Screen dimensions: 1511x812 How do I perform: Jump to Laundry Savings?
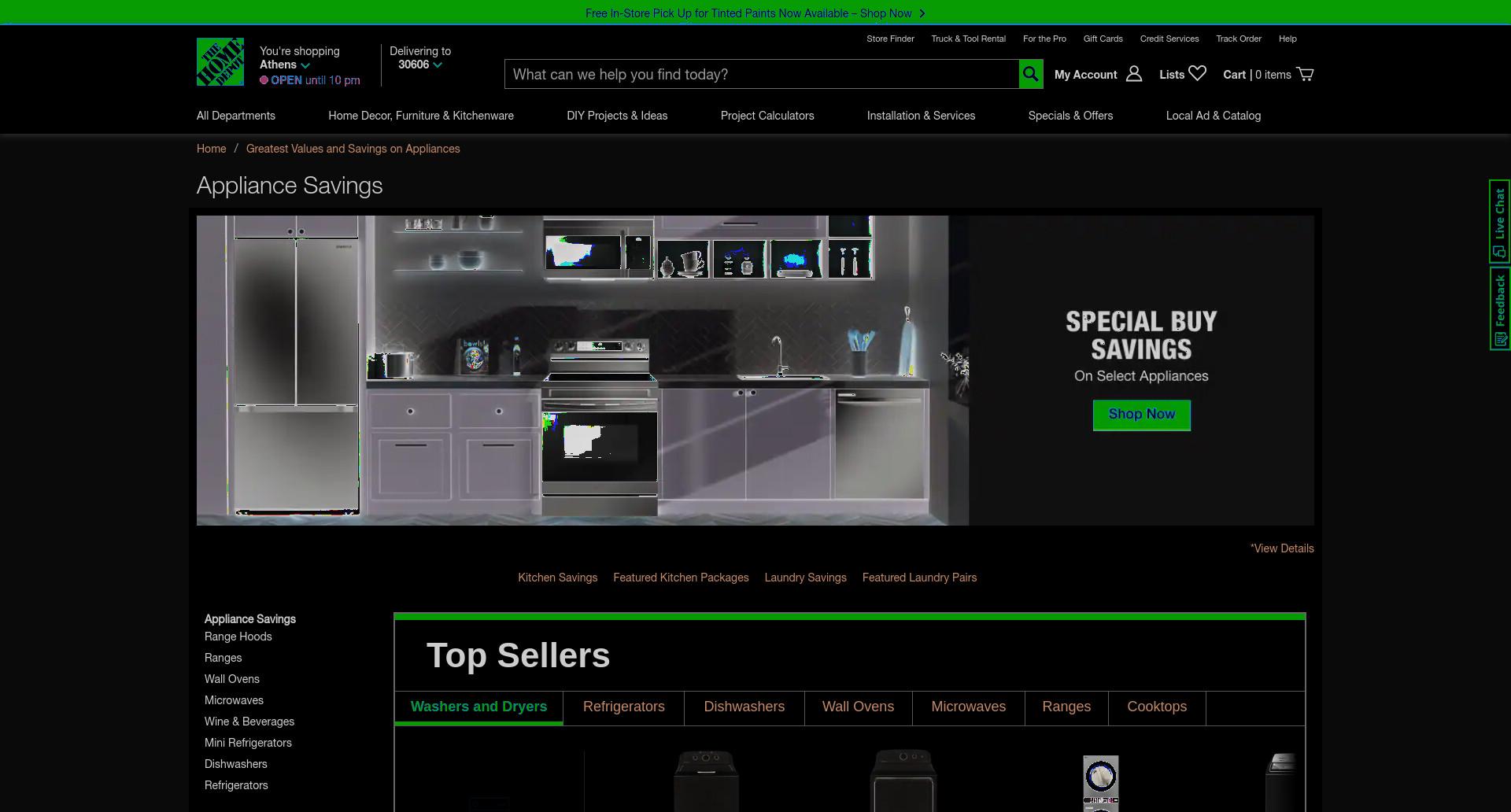805,578
